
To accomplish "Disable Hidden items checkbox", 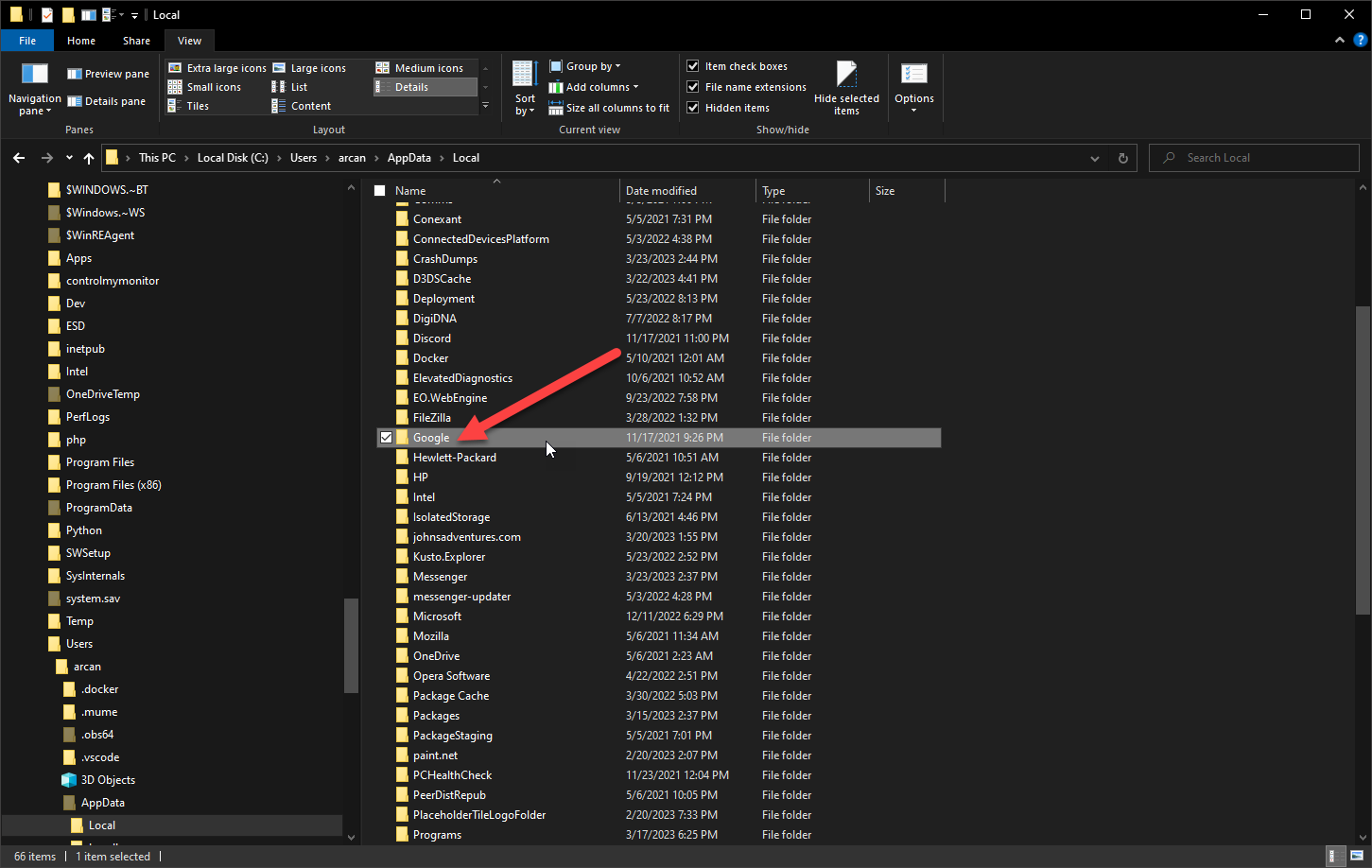I will point(693,108).
